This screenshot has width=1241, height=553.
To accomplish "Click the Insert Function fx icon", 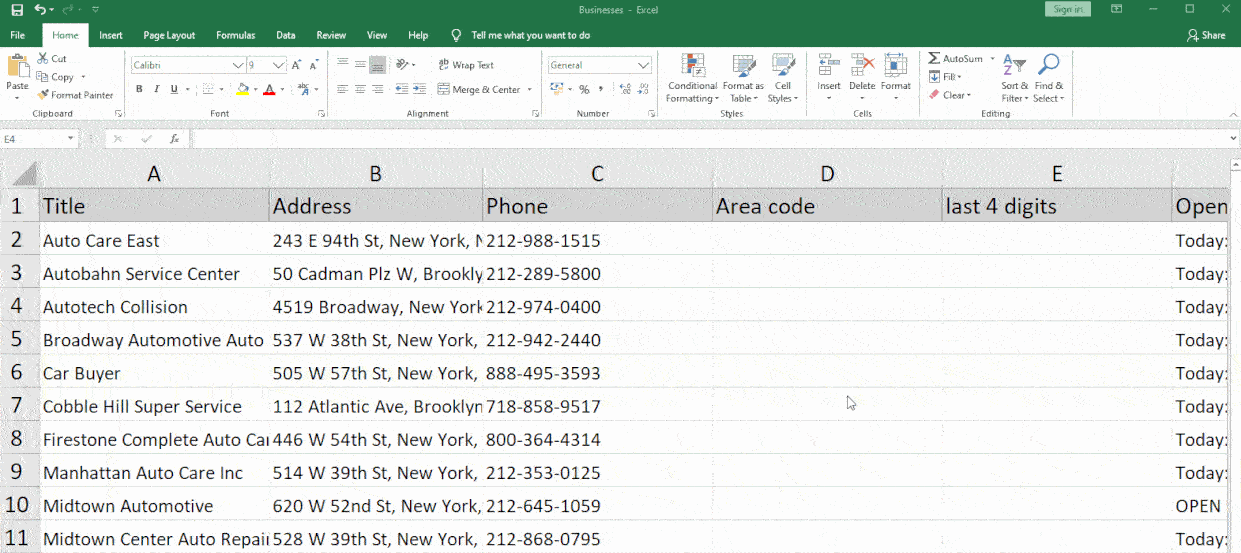I will pyautogui.click(x=174, y=139).
